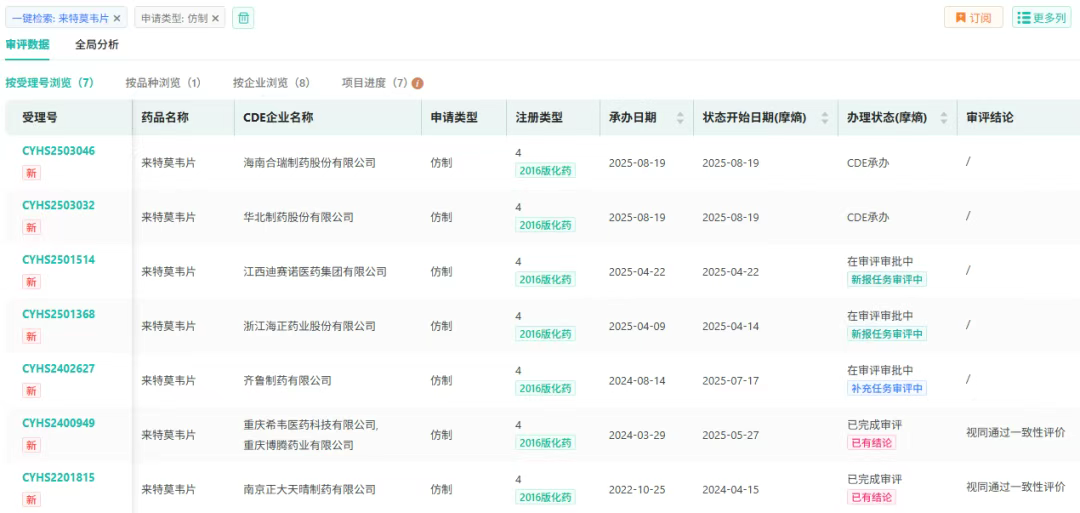The height and width of the screenshot is (513, 1080).
Task: Click the 订阅 subscribe button
Action: tap(973, 18)
